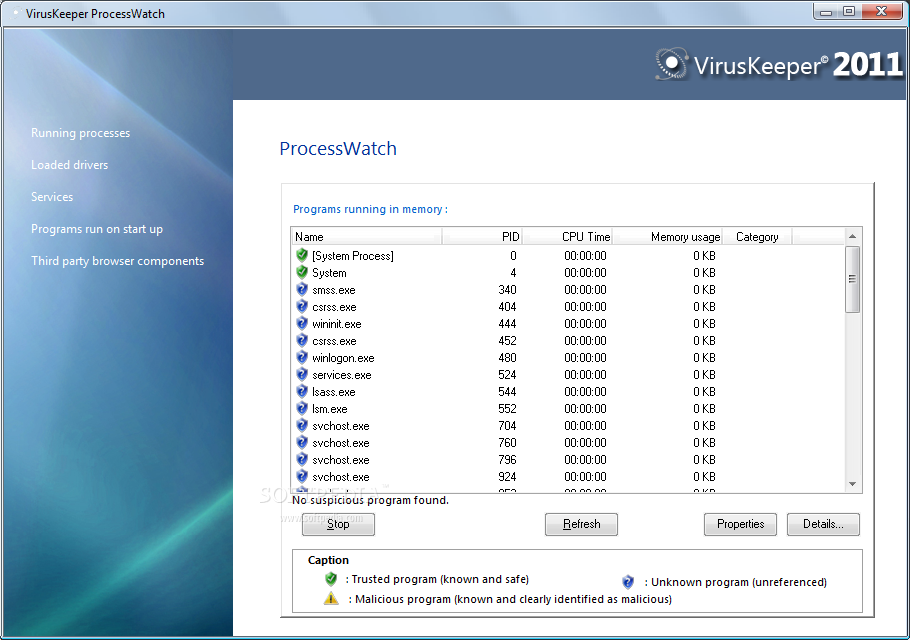Select the wininit.exe process name
Screen dimensions: 910x640
pos(337,324)
